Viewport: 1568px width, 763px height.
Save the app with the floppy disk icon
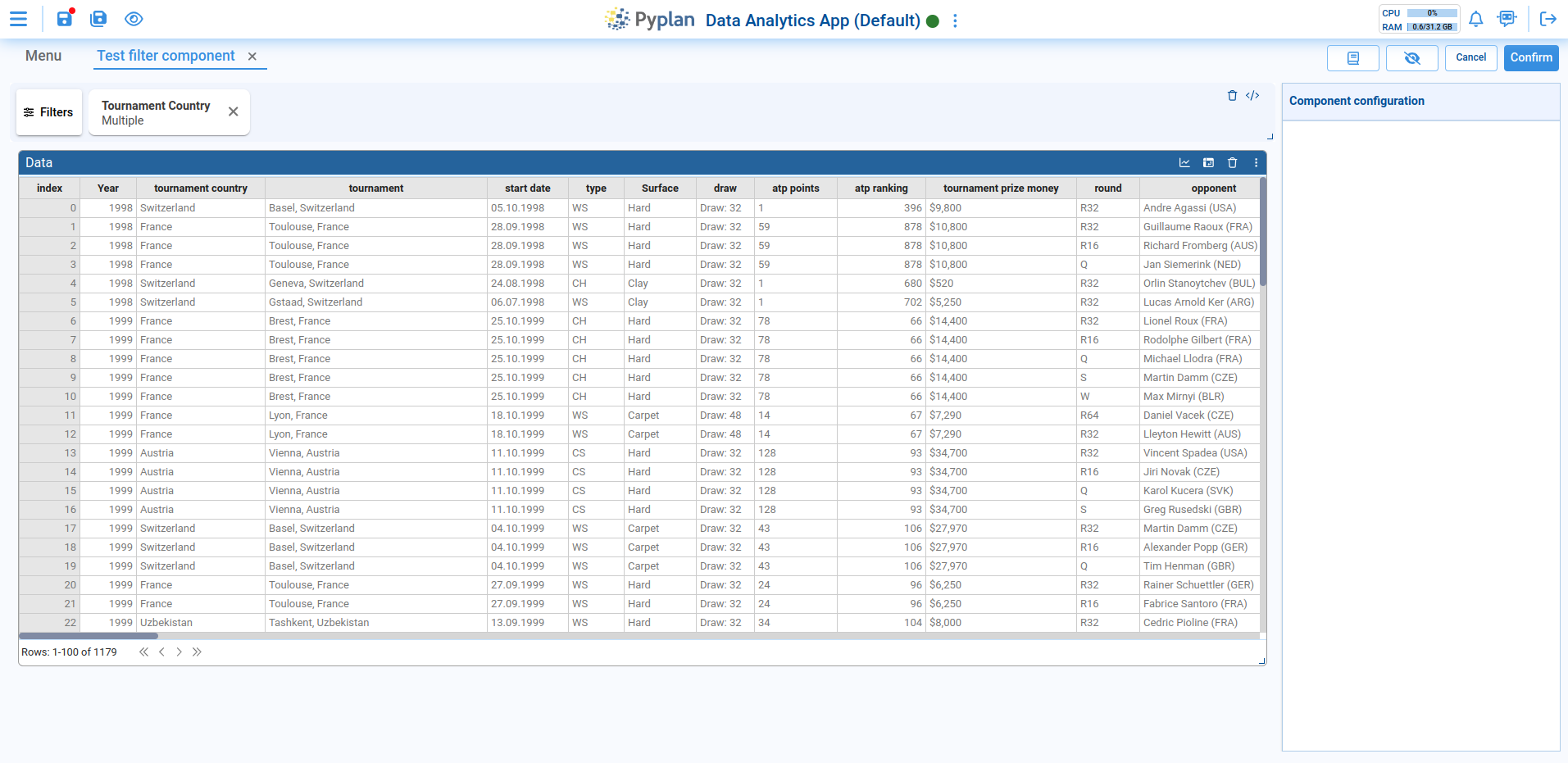tap(65, 19)
